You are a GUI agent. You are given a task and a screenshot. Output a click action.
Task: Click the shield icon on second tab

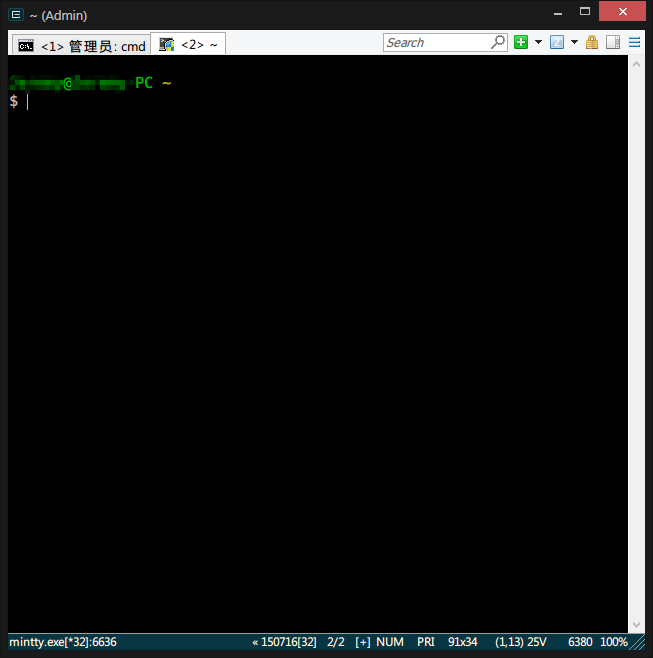166,44
